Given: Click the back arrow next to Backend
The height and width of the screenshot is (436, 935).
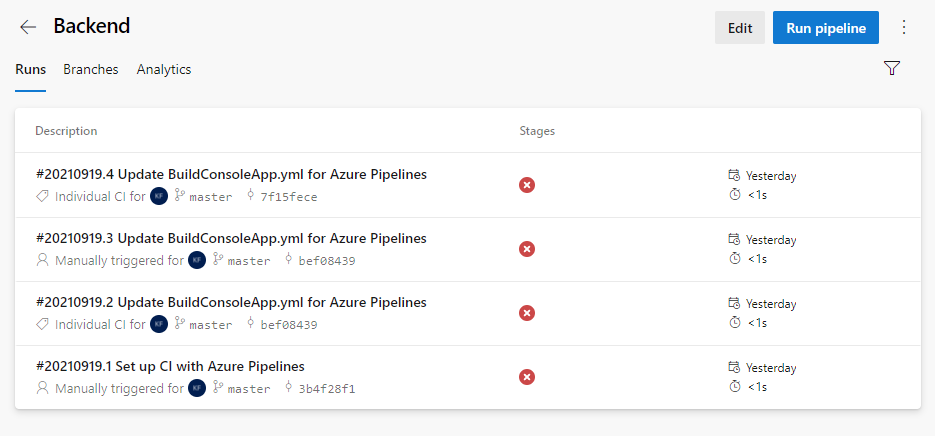Looking at the screenshot, I should pyautogui.click(x=28, y=27).
